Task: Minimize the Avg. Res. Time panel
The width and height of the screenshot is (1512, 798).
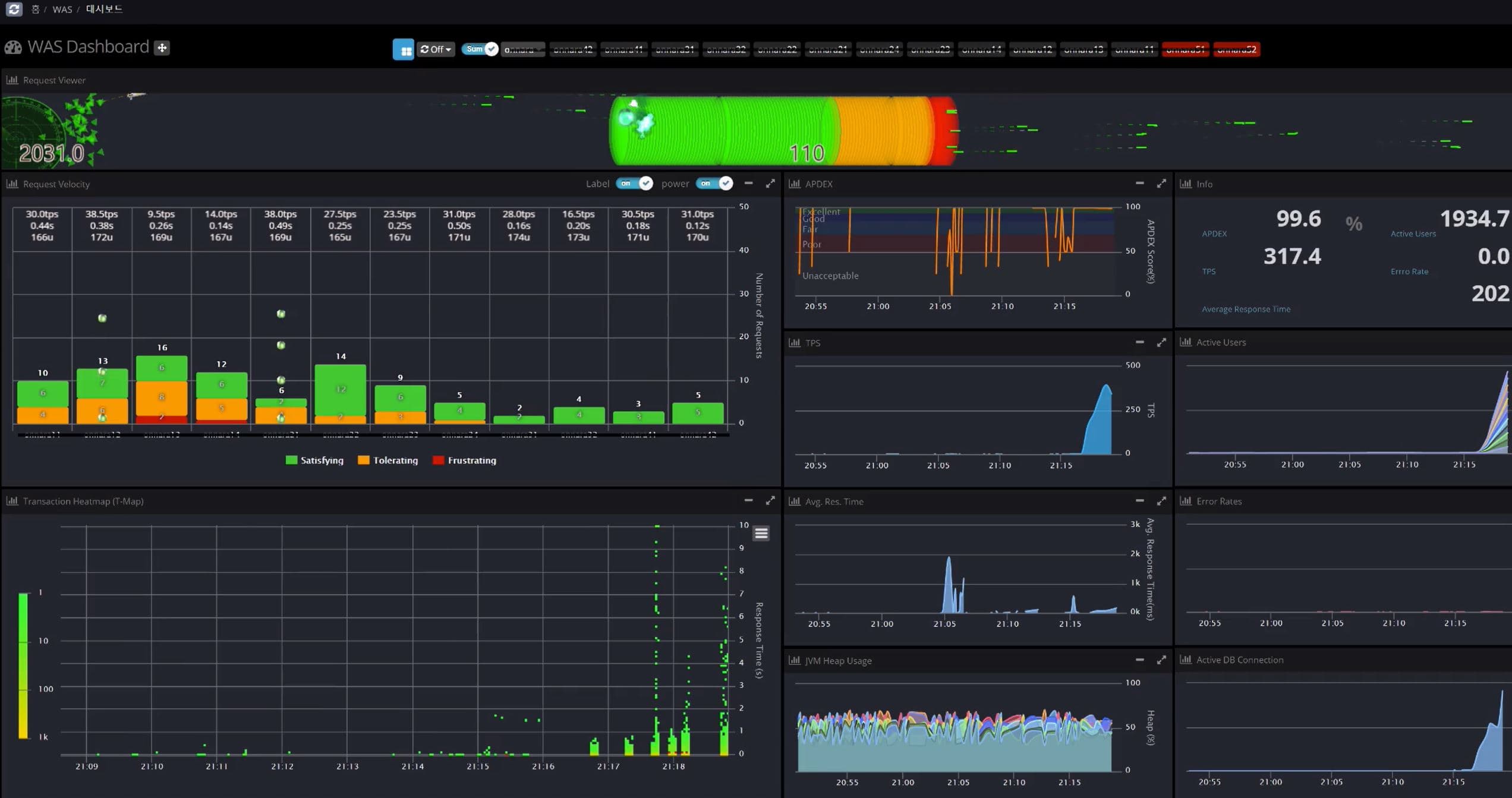Action: click(1139, 500)
